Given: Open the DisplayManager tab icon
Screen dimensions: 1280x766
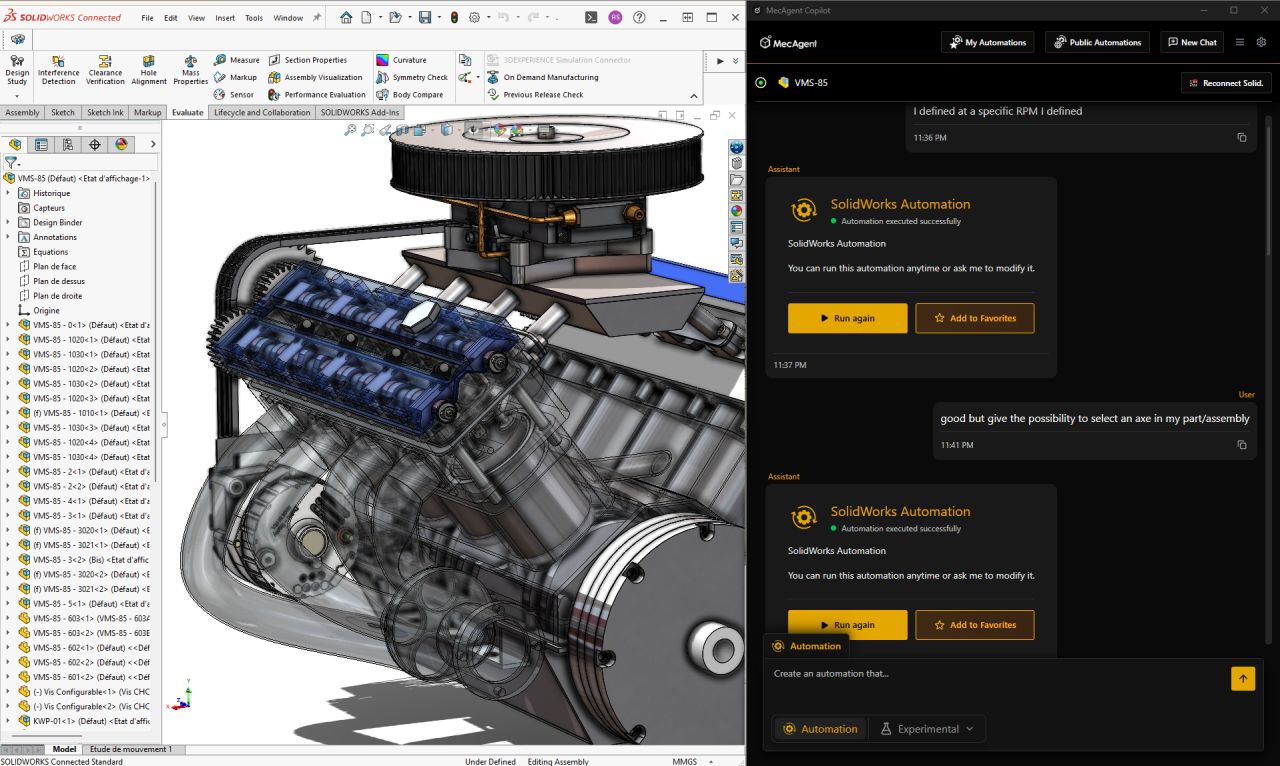Looking at the screenshot, I should point(121,144).
